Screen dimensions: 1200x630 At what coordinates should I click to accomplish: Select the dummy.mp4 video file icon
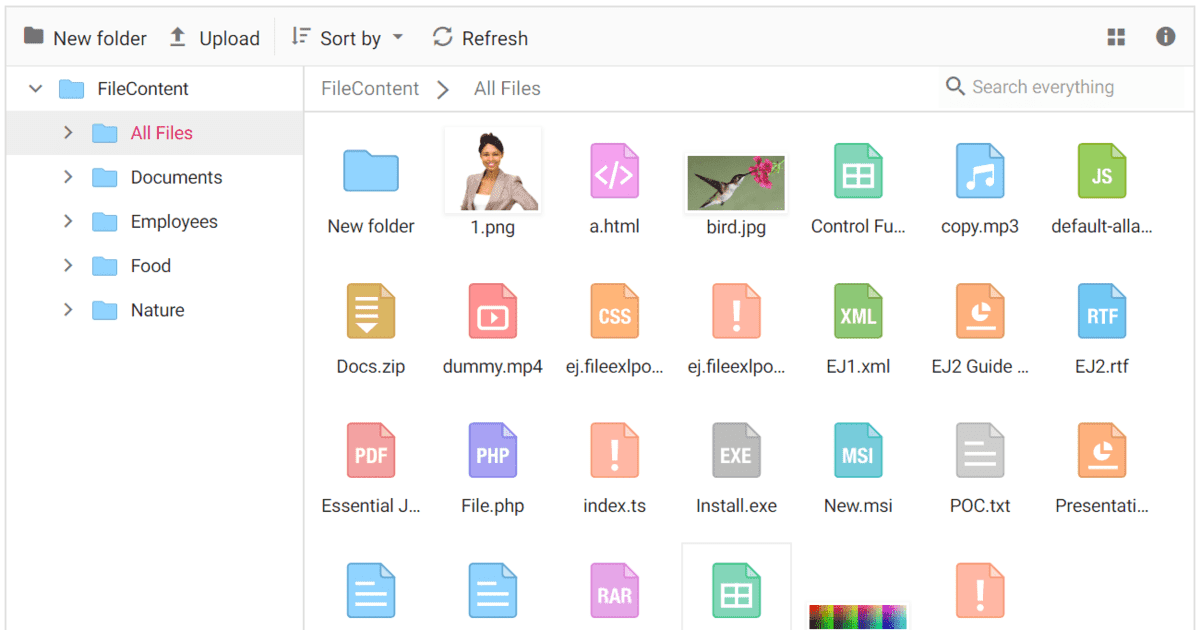492,311
